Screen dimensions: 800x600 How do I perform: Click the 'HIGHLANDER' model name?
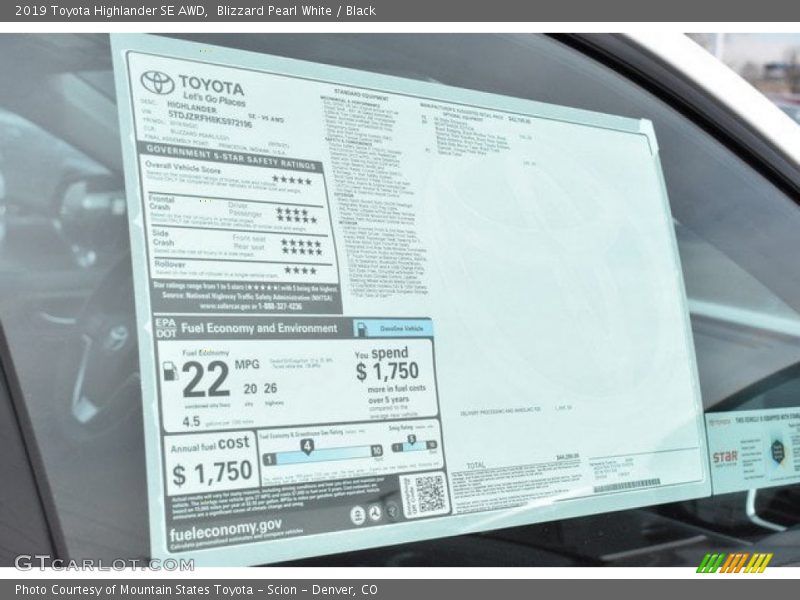click(192, 107)
